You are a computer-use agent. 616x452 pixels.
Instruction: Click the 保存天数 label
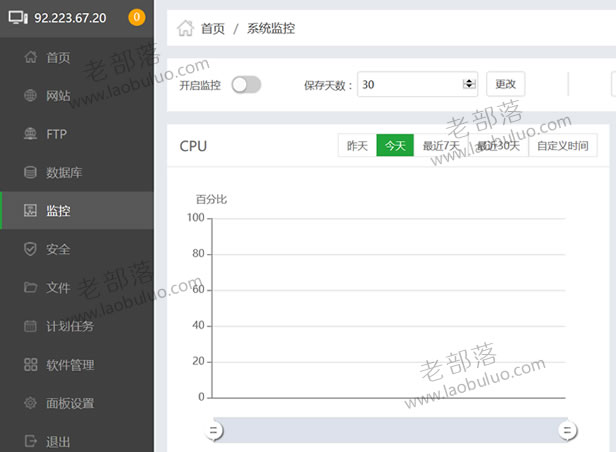pos(328,85)
